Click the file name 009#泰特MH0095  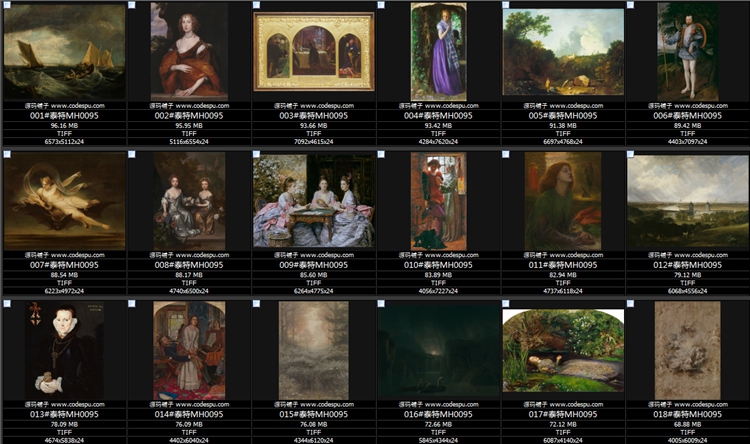click(x=314, y=265)
